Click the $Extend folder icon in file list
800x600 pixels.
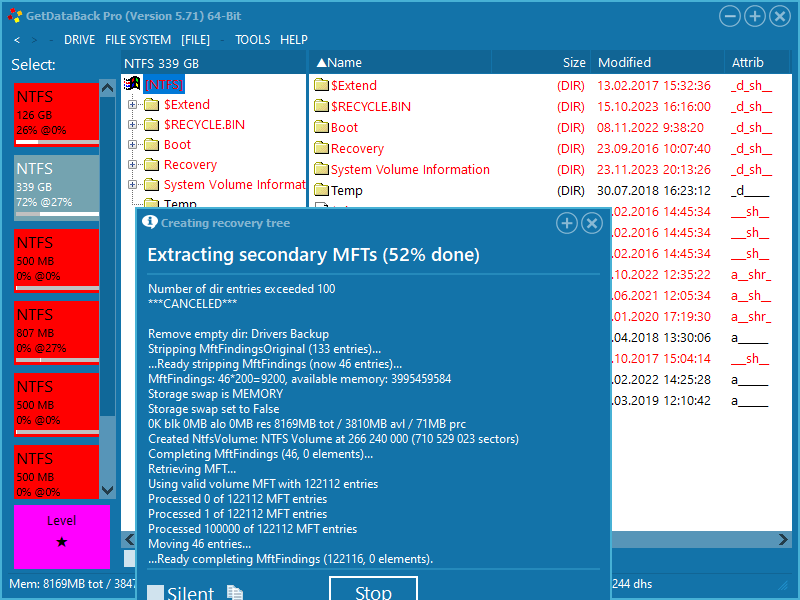(x=321, y=85)
